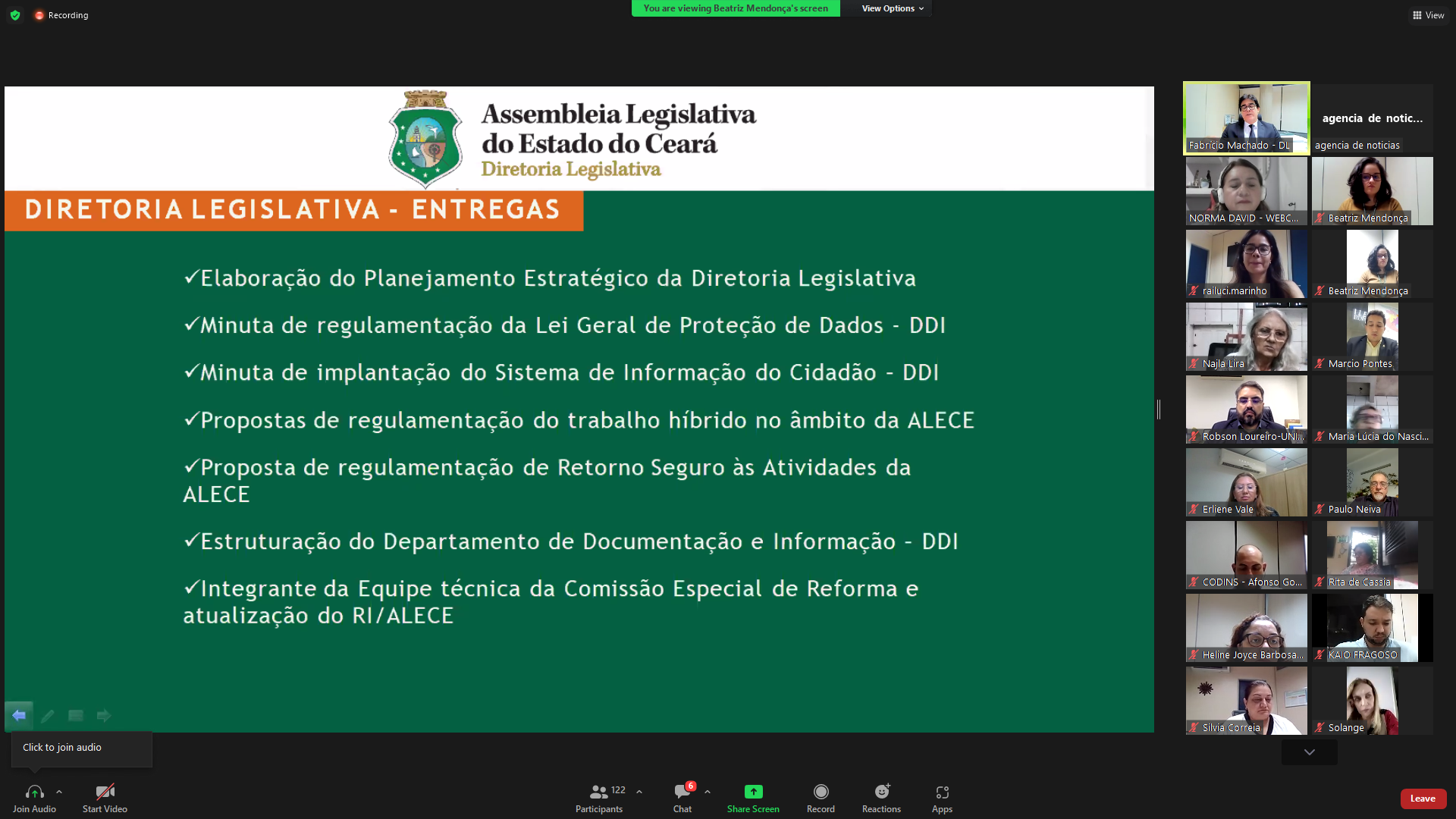Screen dimensions: 1456x819
Task: Click the video panel resize divider handle
Action: point(1159,409)
